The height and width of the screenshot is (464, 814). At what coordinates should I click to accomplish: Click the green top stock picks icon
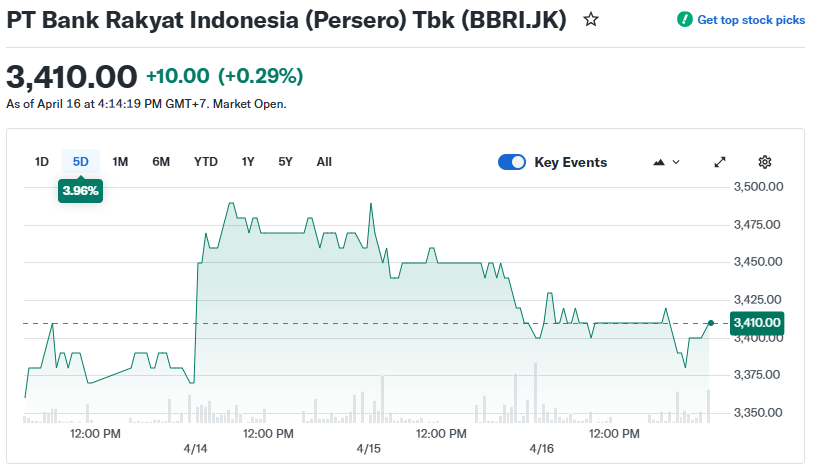(x=684, y=20)
